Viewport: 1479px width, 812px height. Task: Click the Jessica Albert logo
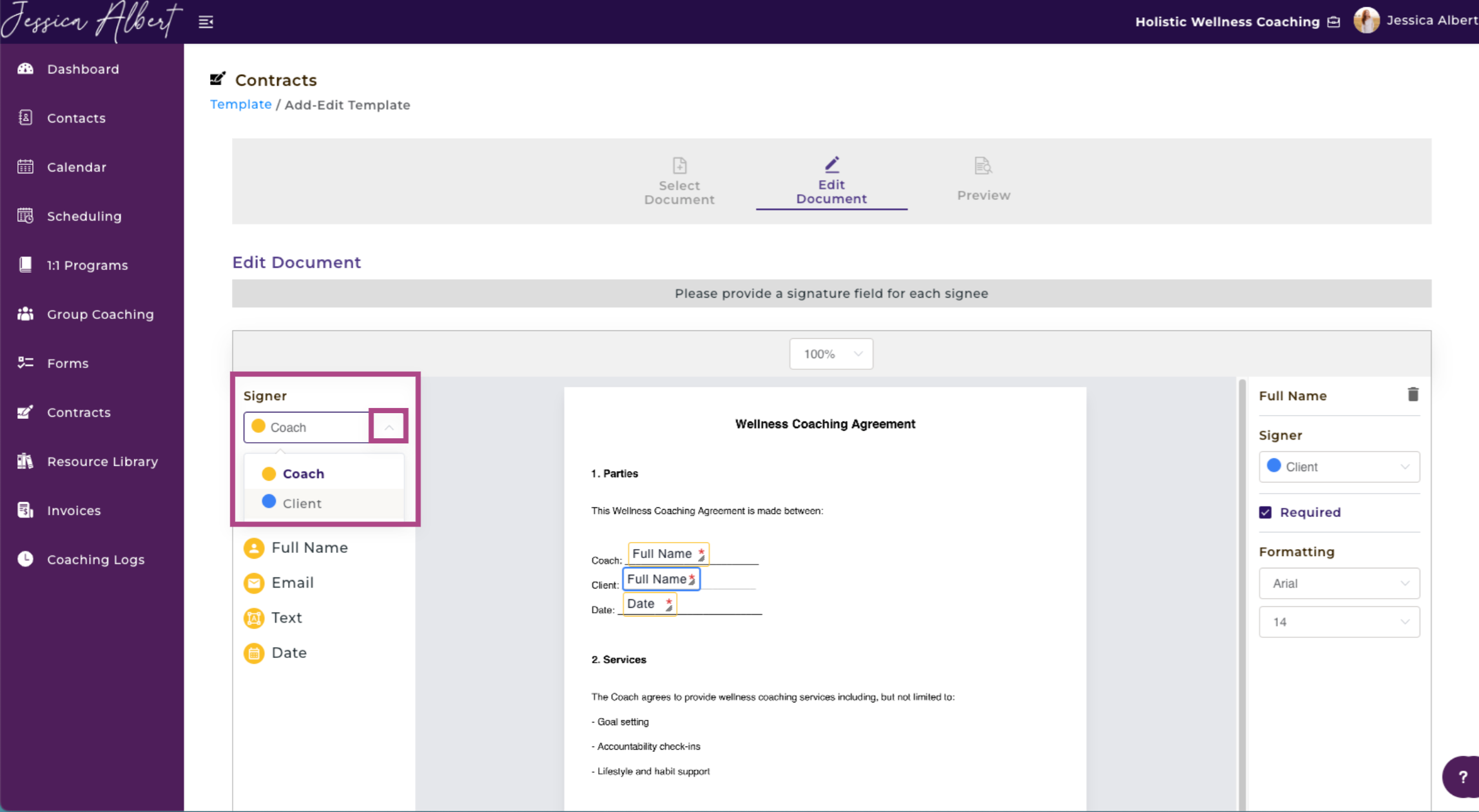coord(92,21)
